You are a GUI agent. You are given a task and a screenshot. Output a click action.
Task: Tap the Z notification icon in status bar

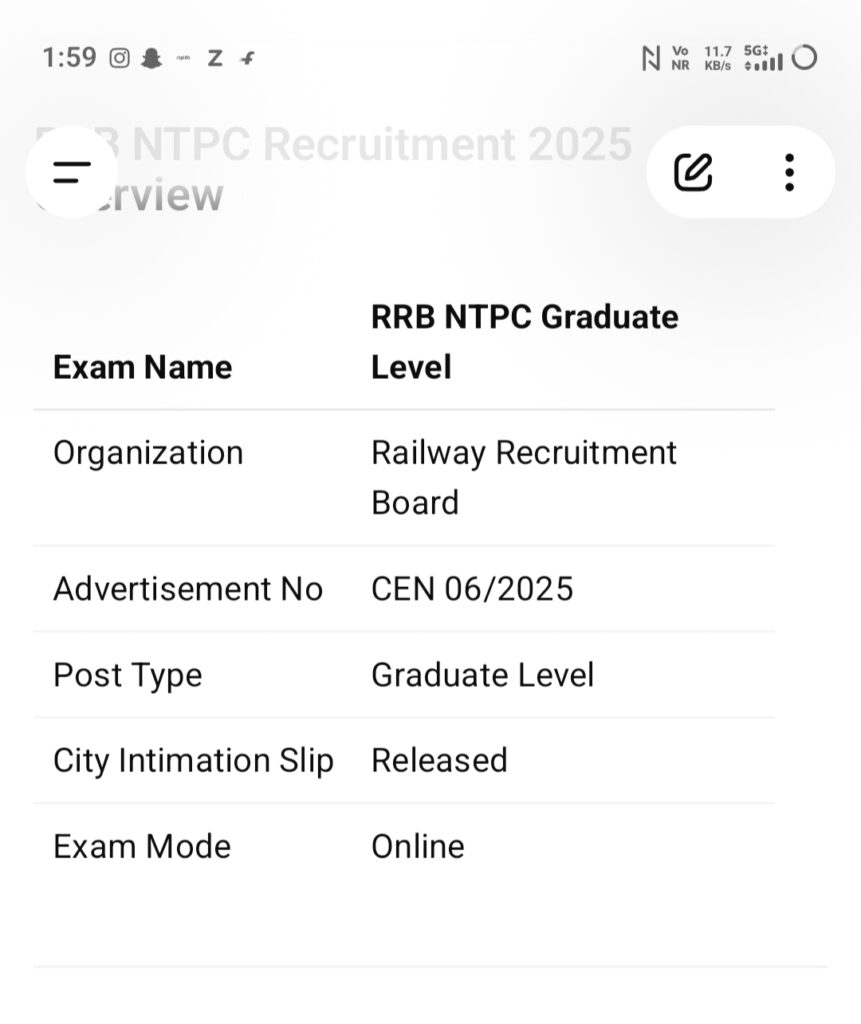[214, 58]
